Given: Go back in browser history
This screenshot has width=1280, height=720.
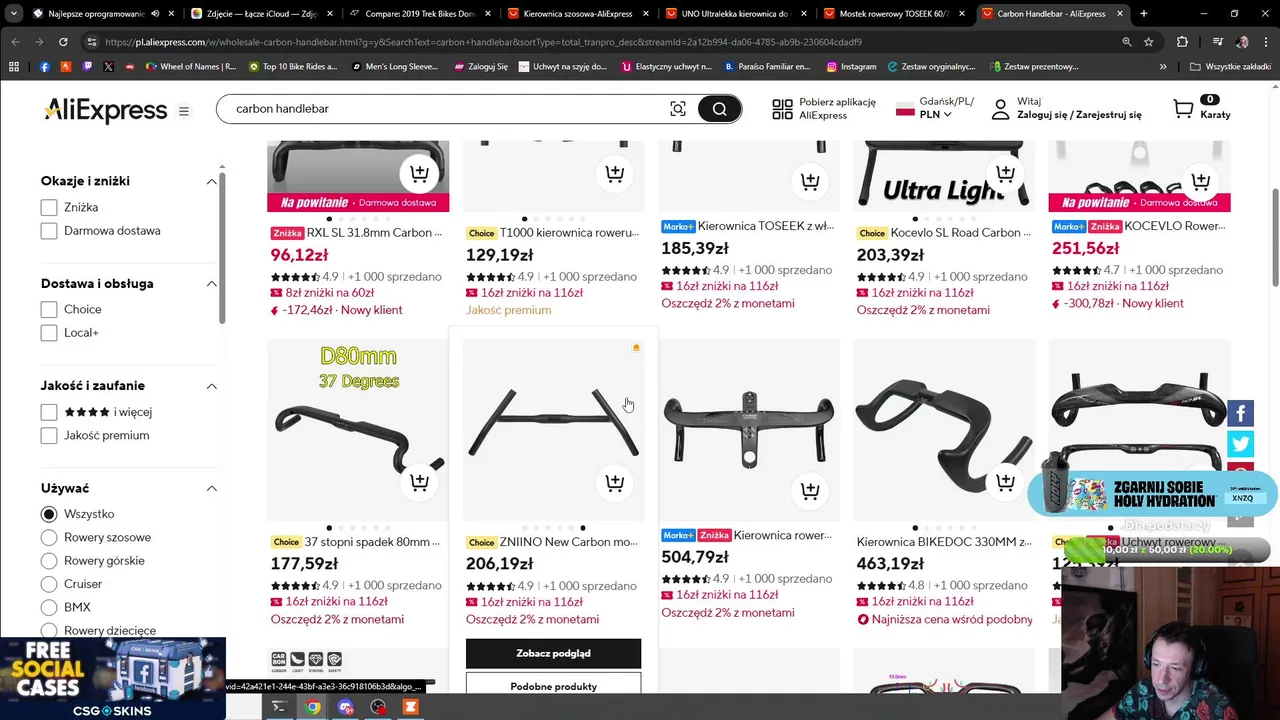Looking at the screenshot, I should tap(15, 42).
